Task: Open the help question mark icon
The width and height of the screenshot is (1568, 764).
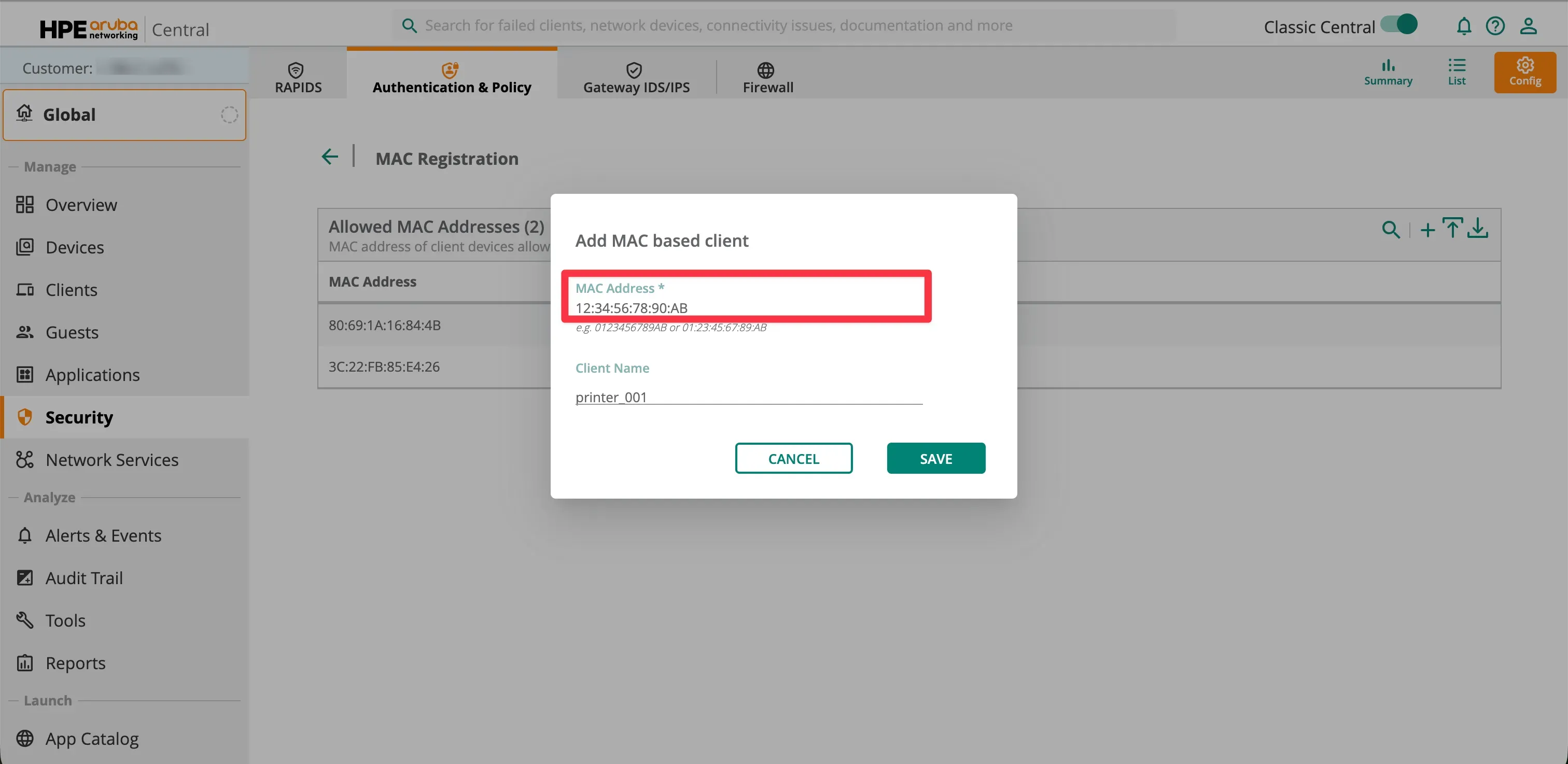Action: click(1495, 26)
